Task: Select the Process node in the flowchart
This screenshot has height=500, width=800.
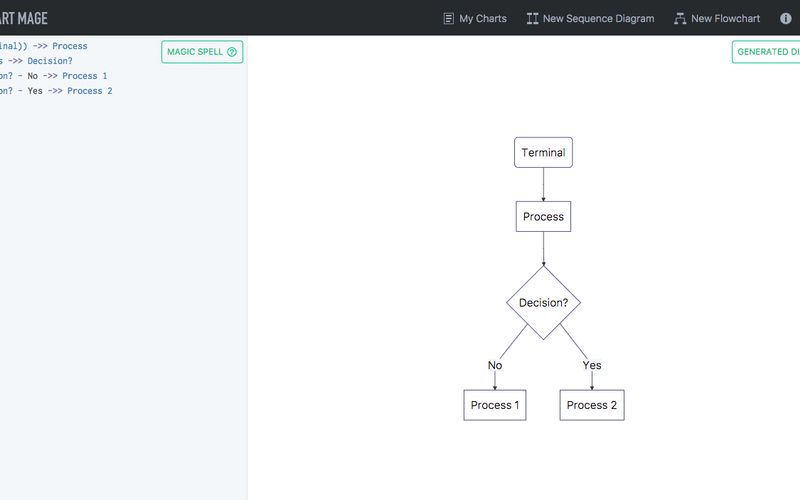Action: click(x=543, y=216)
